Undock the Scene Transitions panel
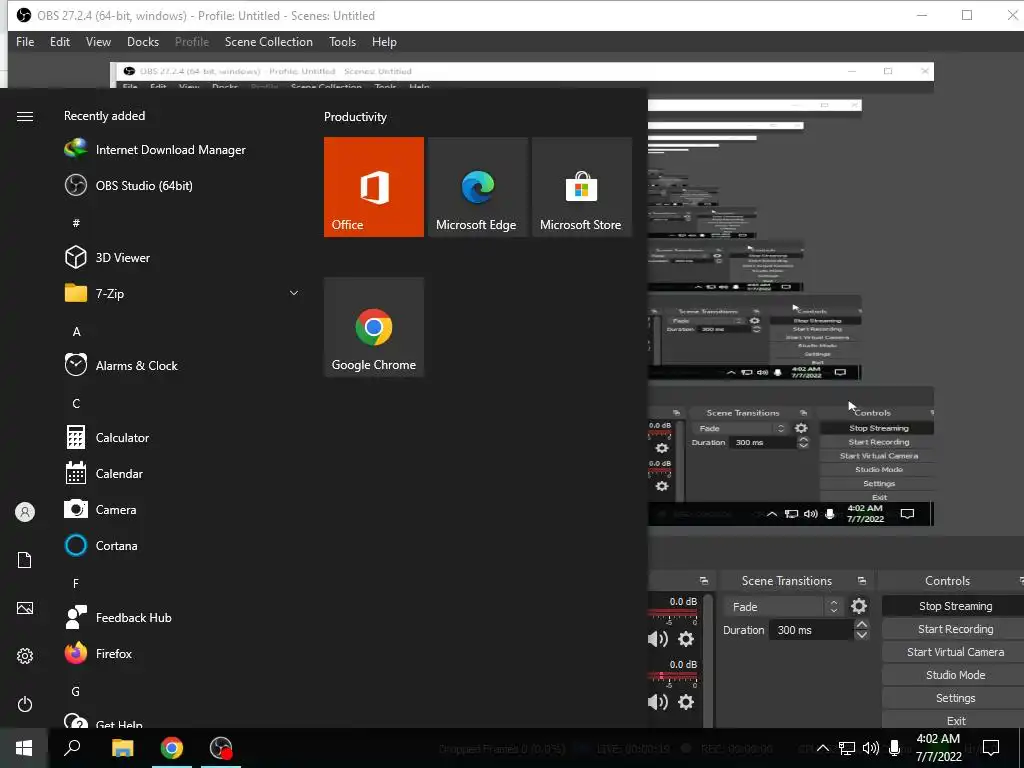This screenshot has width=1024, height=768. pos(861,581)
